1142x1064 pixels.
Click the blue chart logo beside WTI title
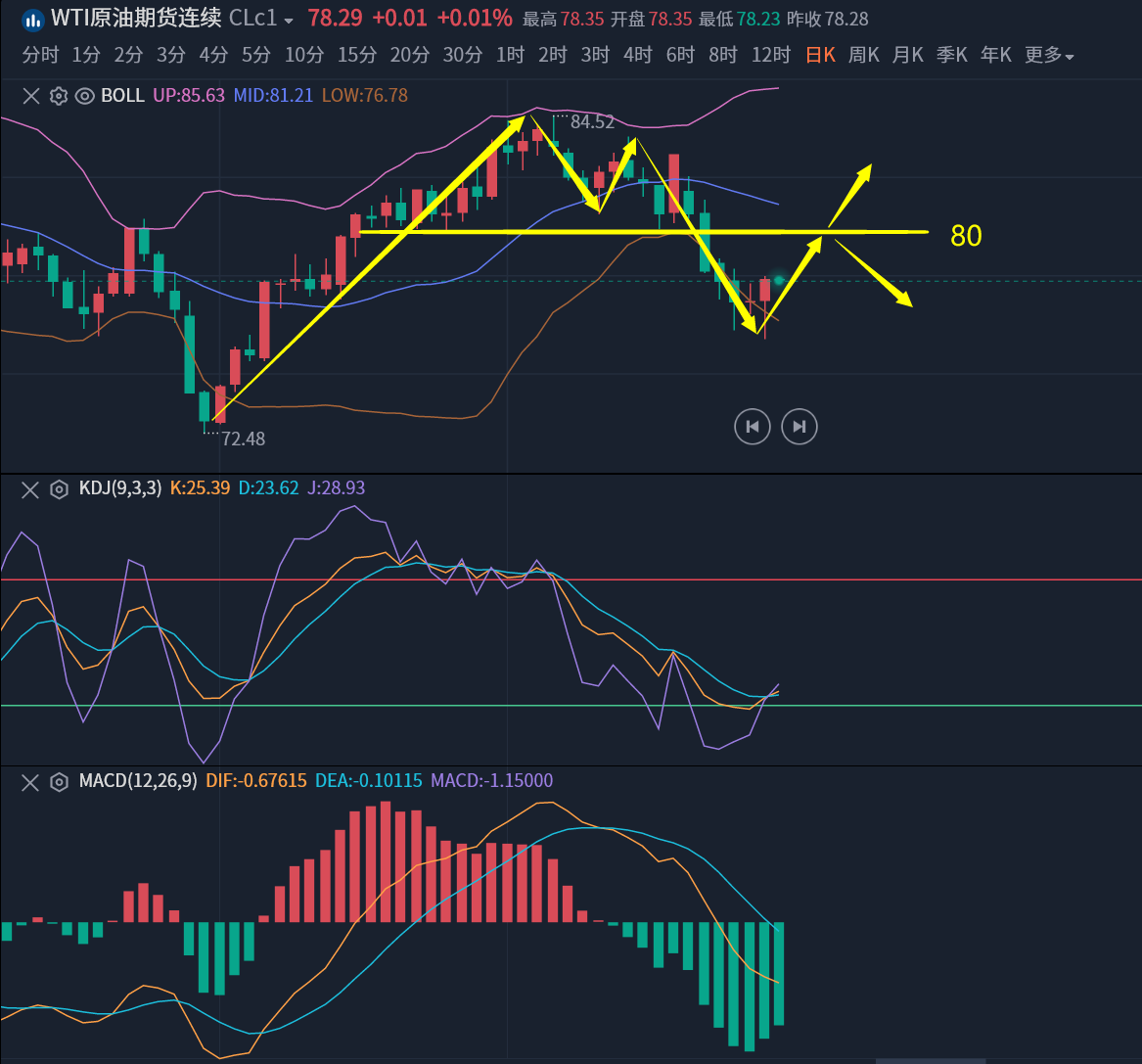point(32,19)
